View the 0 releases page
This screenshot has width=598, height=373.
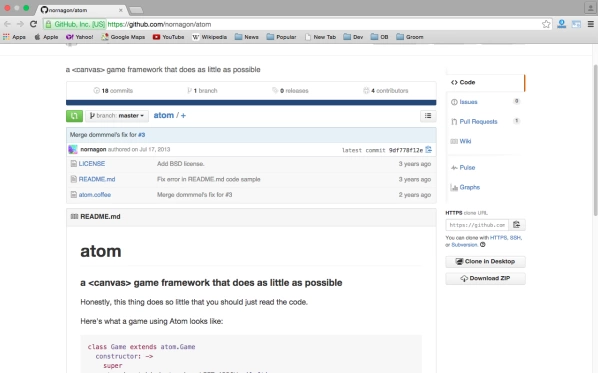pyautogui.click(x=290, y=90)
